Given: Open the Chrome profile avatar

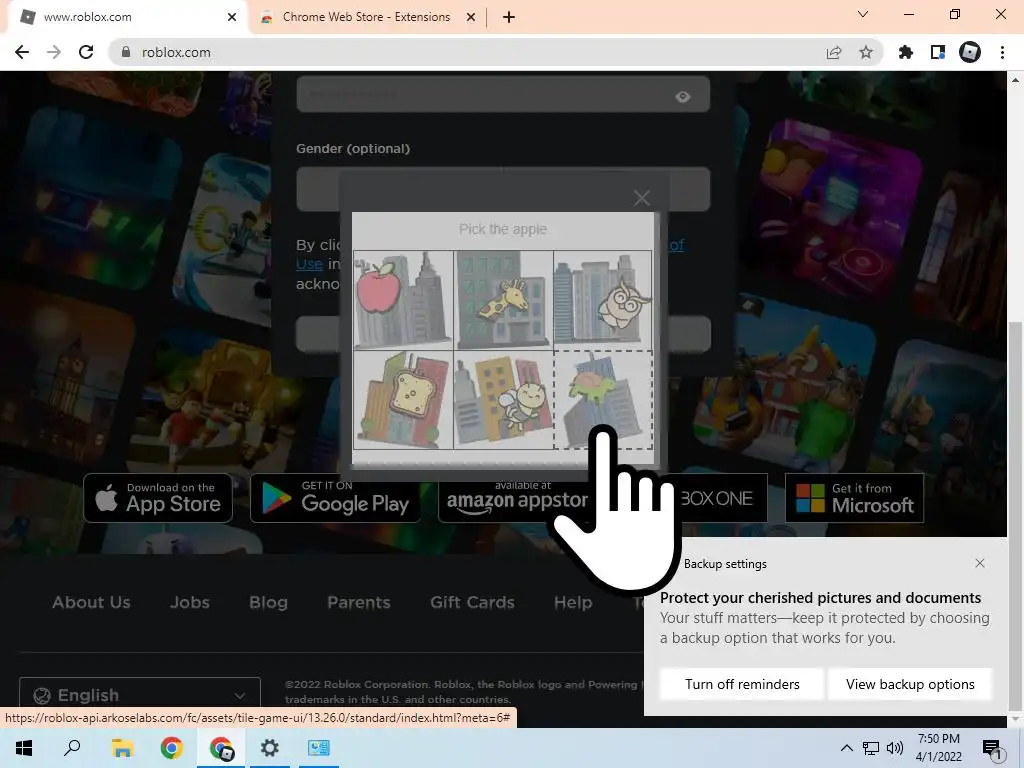Looking at the screenshot, I should coord(970,52).
